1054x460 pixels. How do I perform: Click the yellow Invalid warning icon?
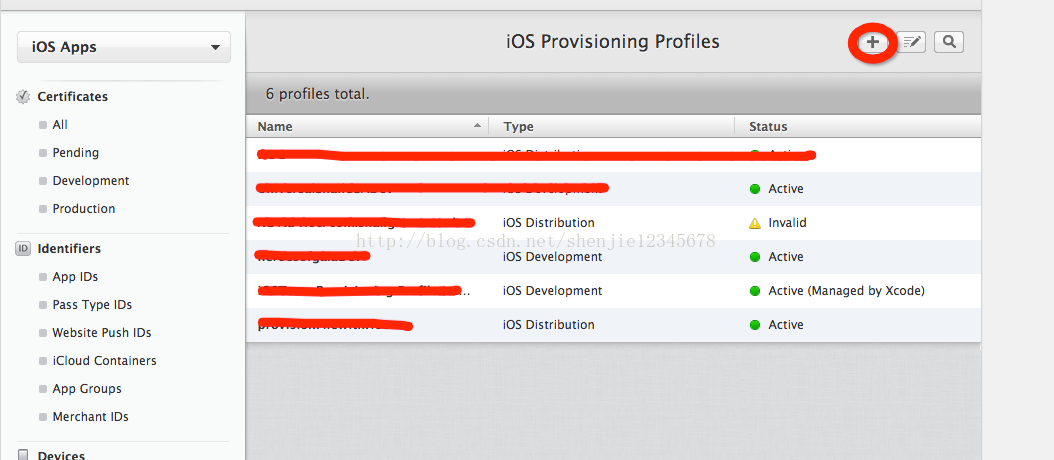[x=755, y=223]
